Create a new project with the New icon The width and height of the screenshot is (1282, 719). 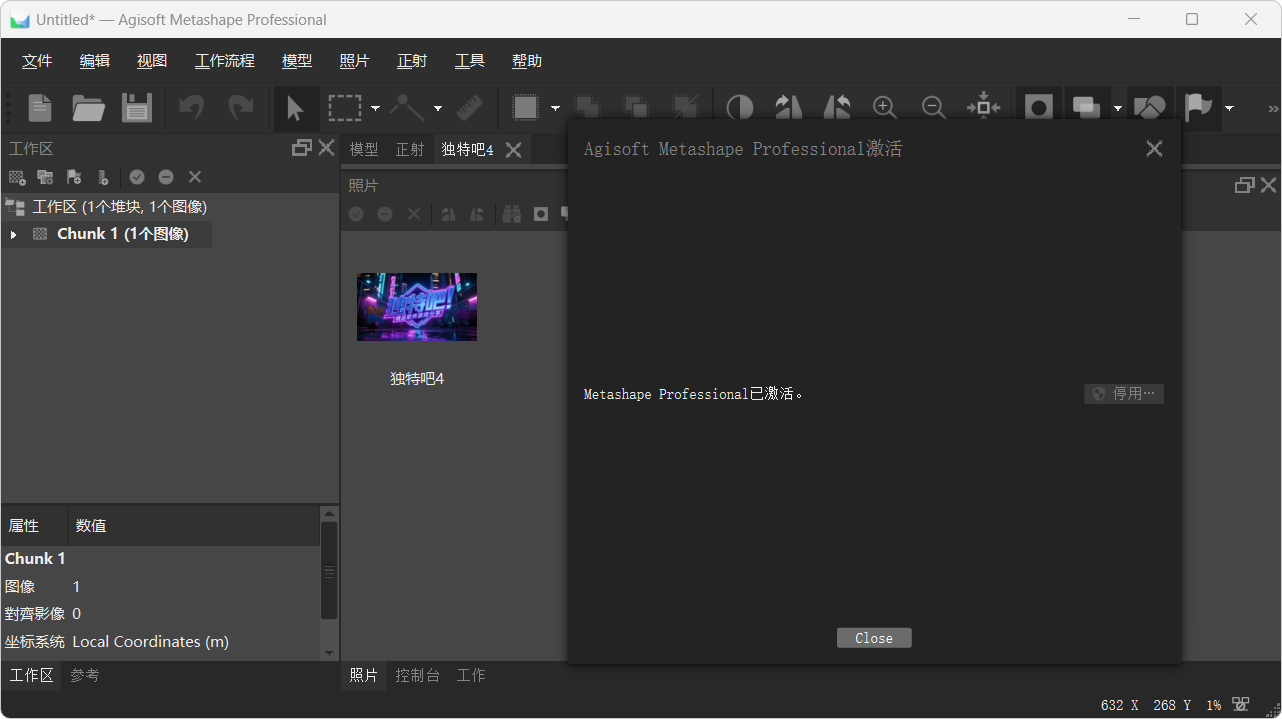click(x=39, y=108)
